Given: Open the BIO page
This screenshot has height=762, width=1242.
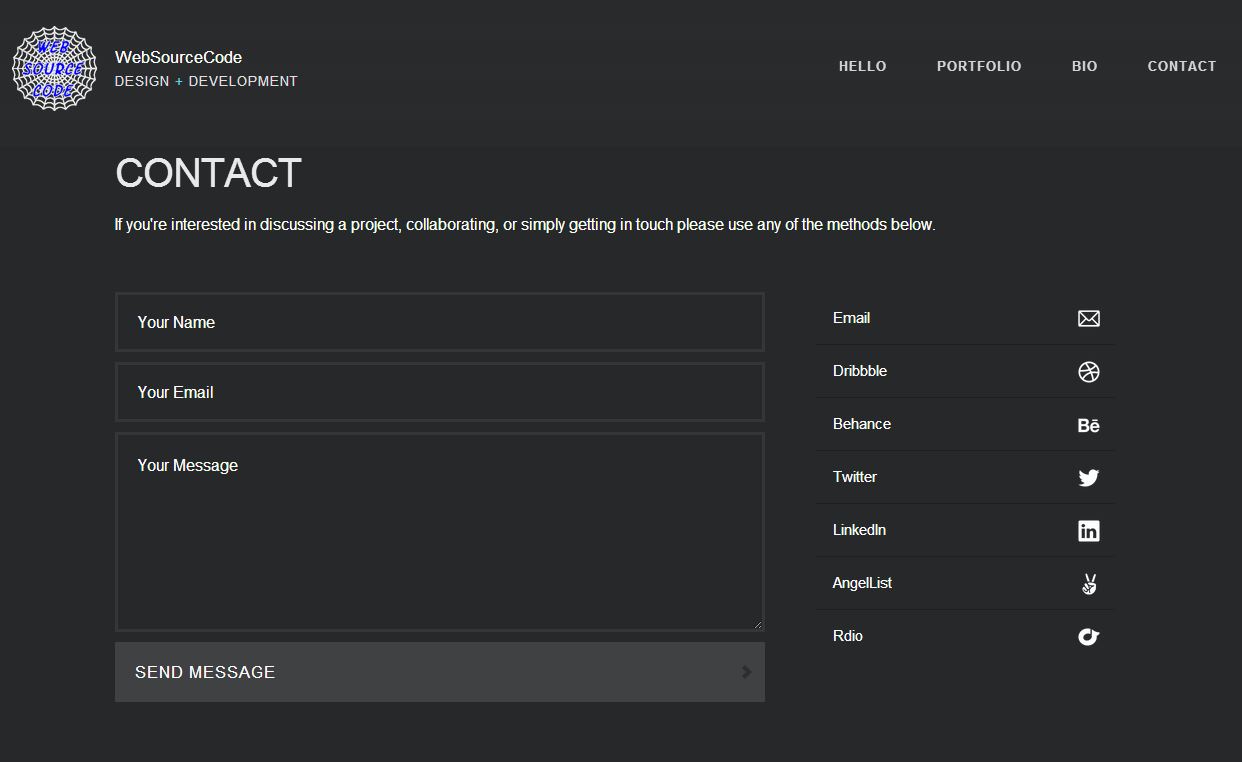Looking at the screenshot, I should tap(1084, 66).
